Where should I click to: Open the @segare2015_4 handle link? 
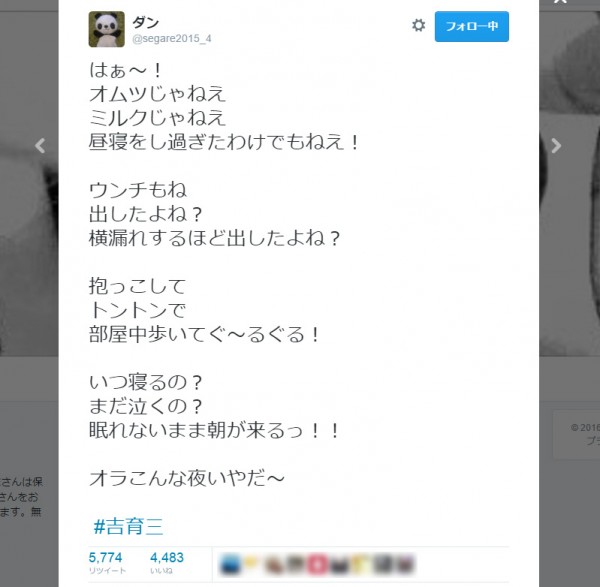point(171,39)
